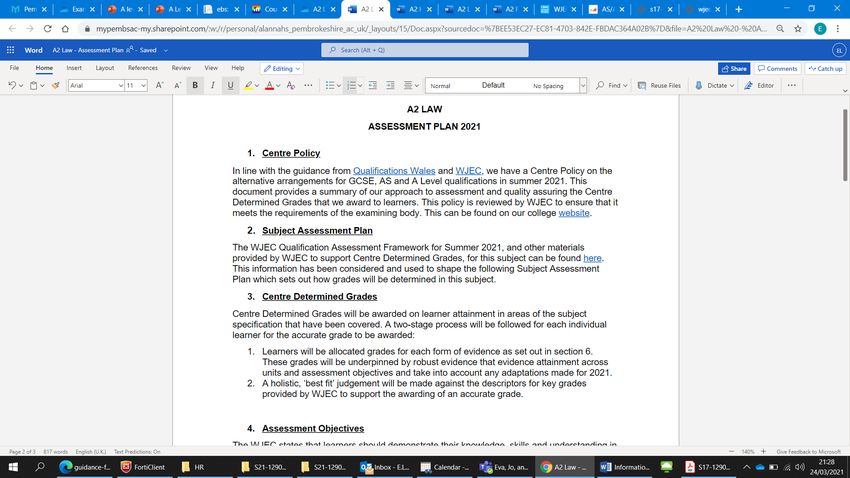Open More ribbon options ellipsis at right
Image resolution: width=850 pixels, height=478 pixels.
(791, 86)
